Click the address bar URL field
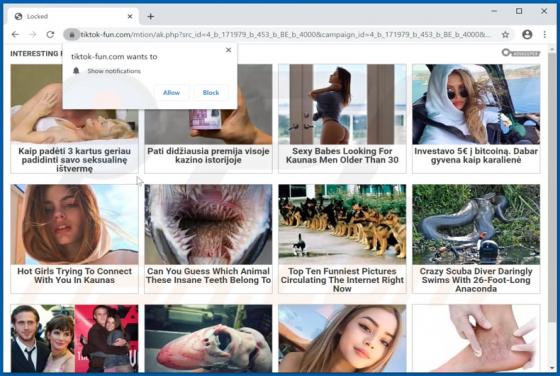The width and height of the screenshot is (560, 376). click(286, 35)
